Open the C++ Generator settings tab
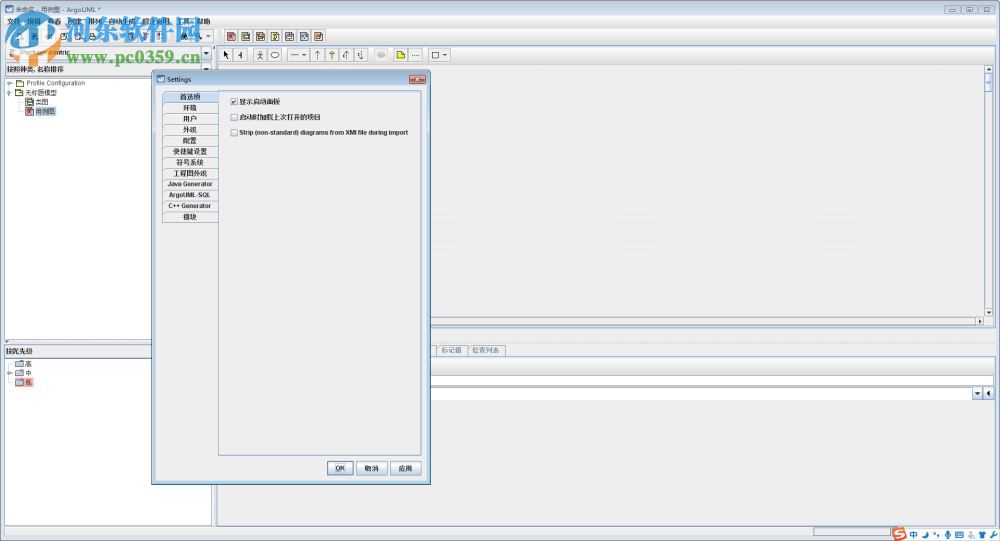The width and height of the screenshot is (1000, 541). click(190, 206)
